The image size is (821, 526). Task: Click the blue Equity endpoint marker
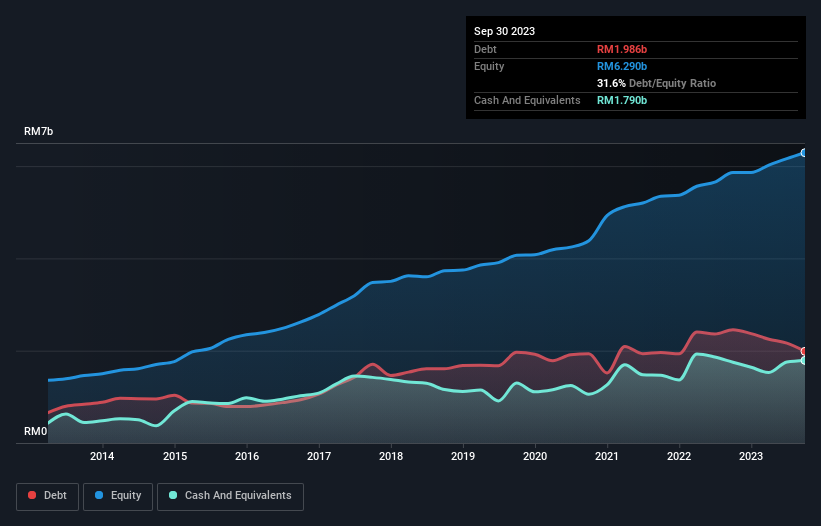click(x=804, y=153)
